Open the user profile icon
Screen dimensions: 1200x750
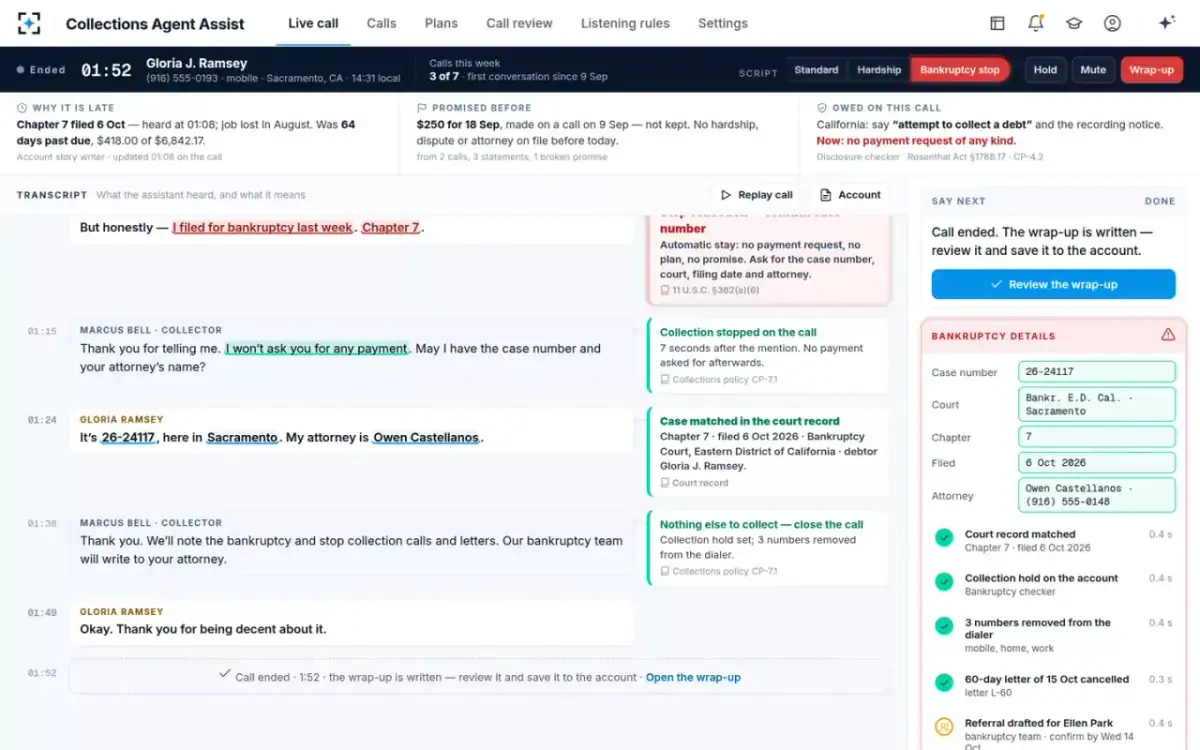tap(1112, 23)
